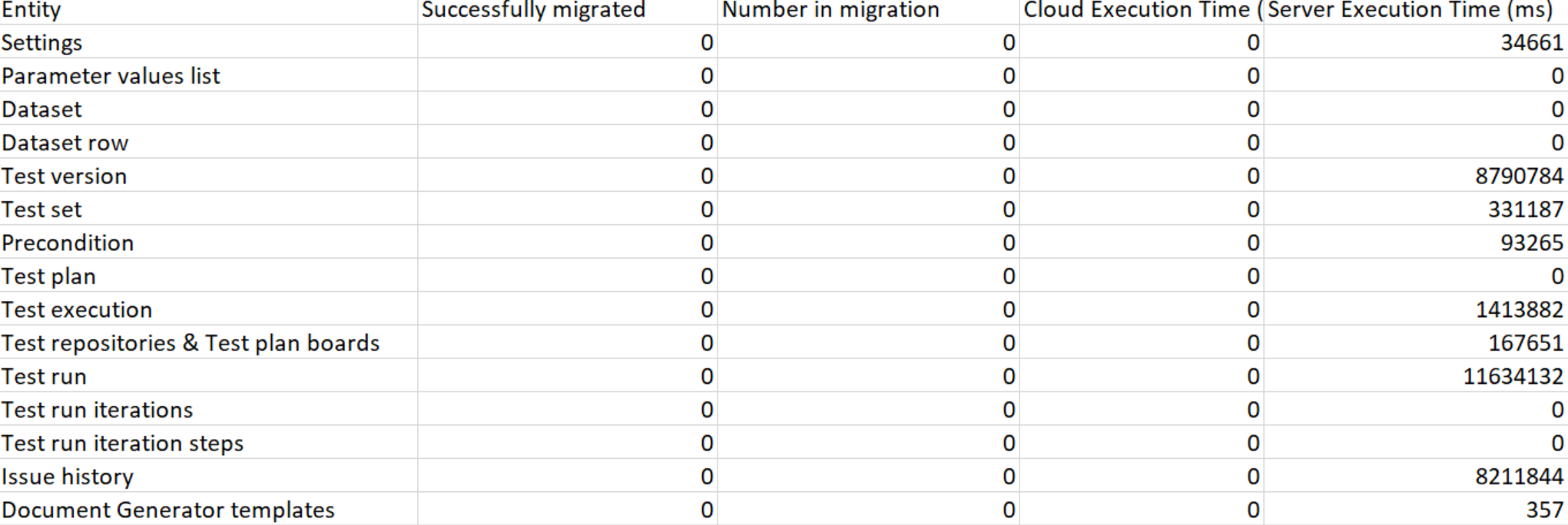Image resolution: width=1568 pixels, height=525 pixels.
Task: Select the Test run iteration steps cell
Action: coord(208,443)
